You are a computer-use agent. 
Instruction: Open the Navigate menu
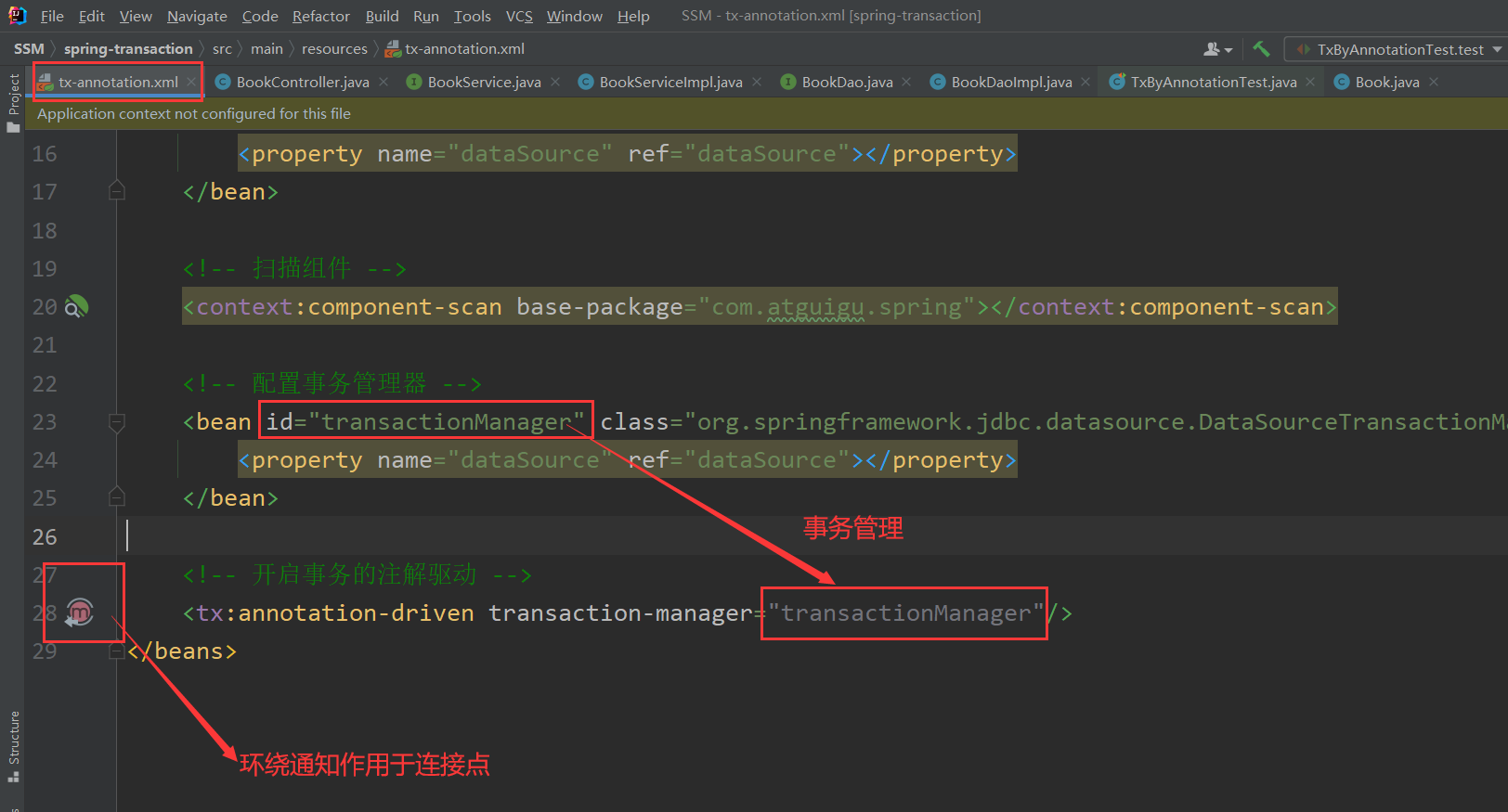[x=197, y=16]
